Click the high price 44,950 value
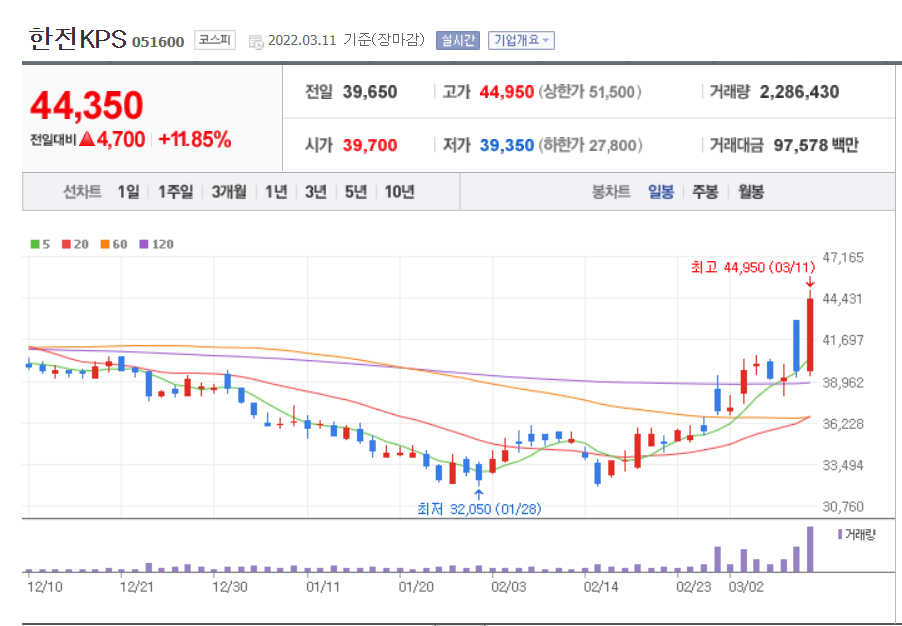This screenshot has width=902, height=626. (507, 92)
